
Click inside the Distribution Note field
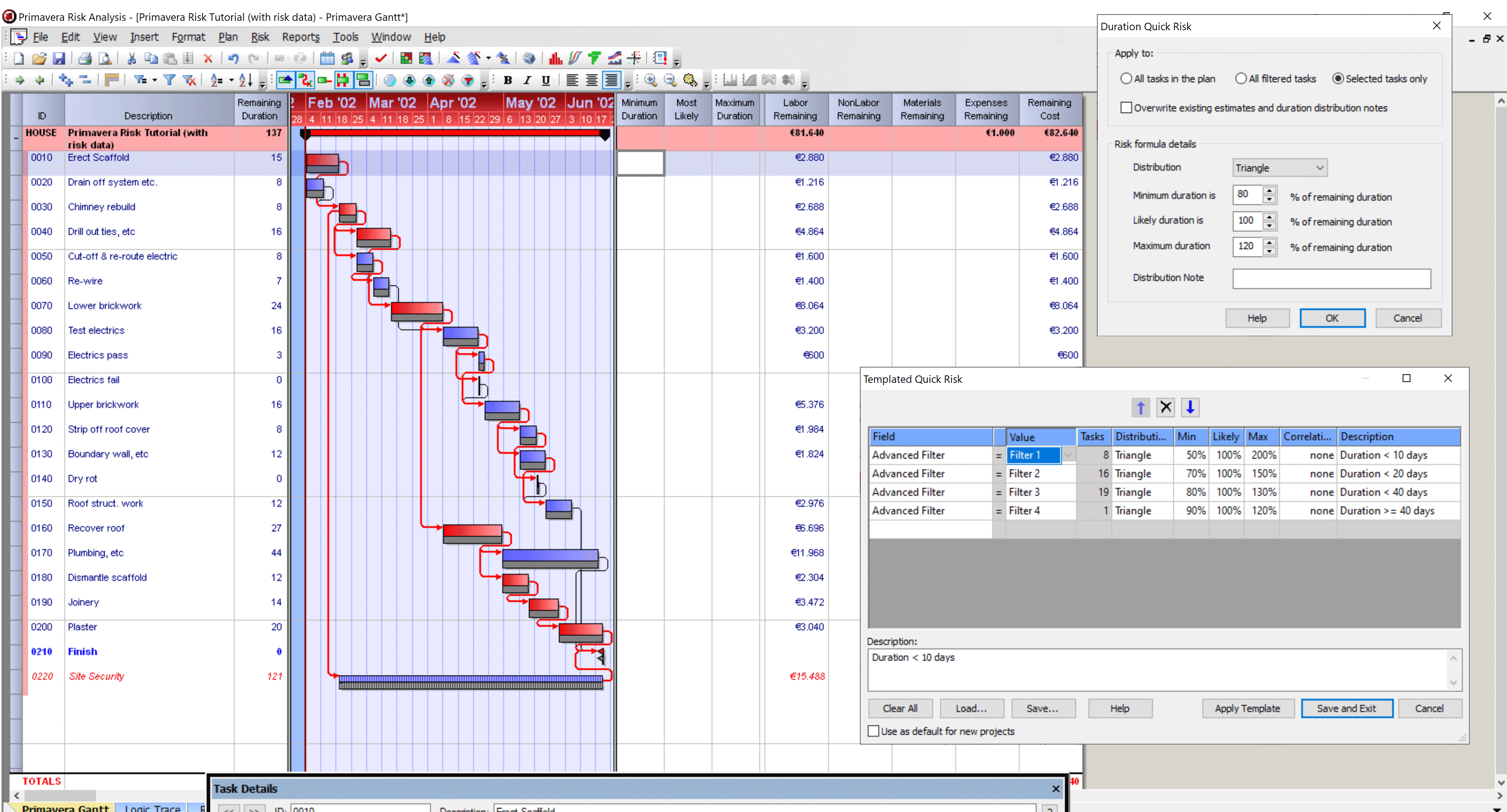point(1331,279)
